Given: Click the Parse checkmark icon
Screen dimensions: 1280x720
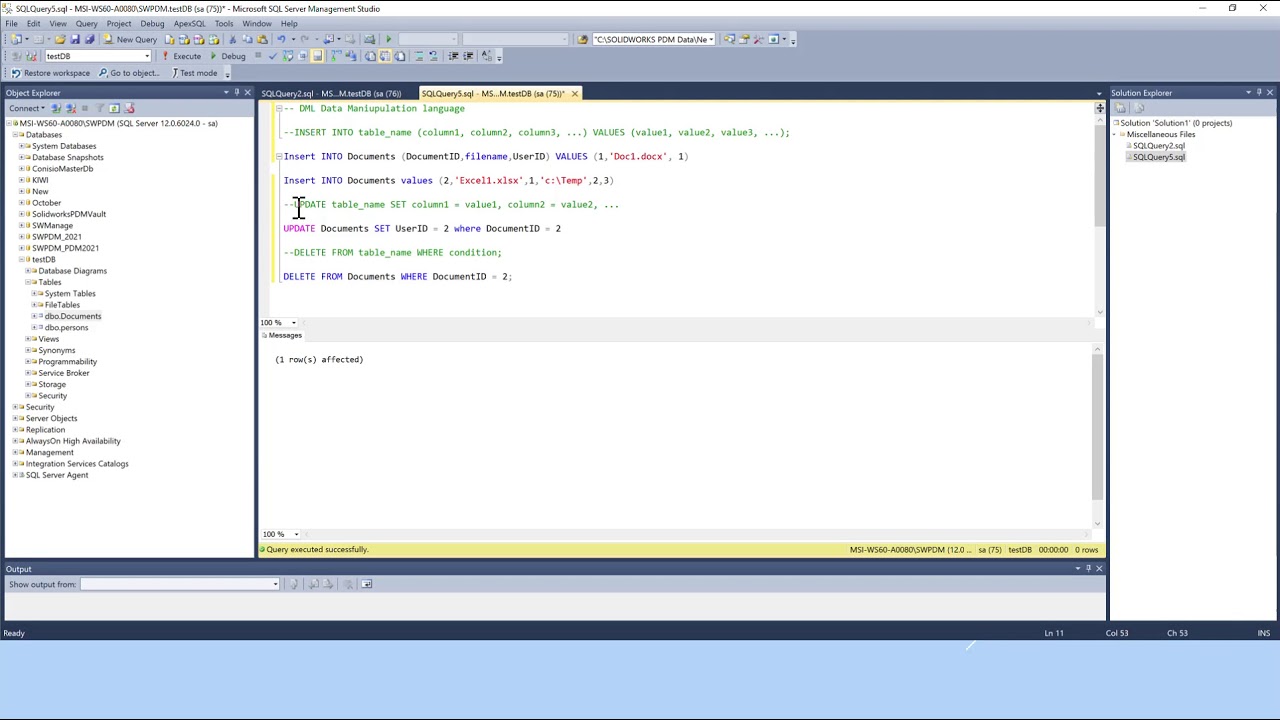Looking at the screenshot, I should [272, 56].
